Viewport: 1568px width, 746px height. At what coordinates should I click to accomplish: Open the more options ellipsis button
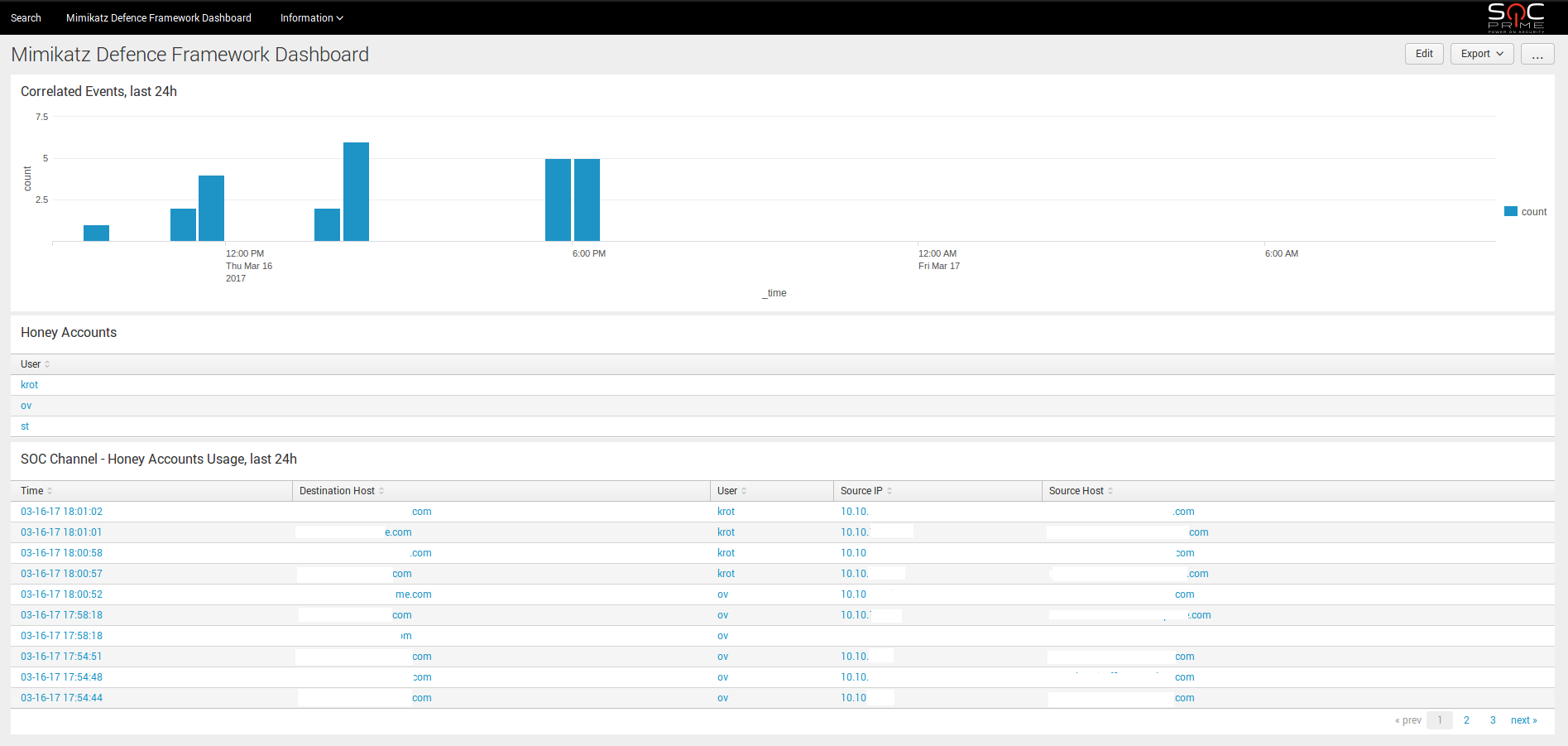[1537, 54]
